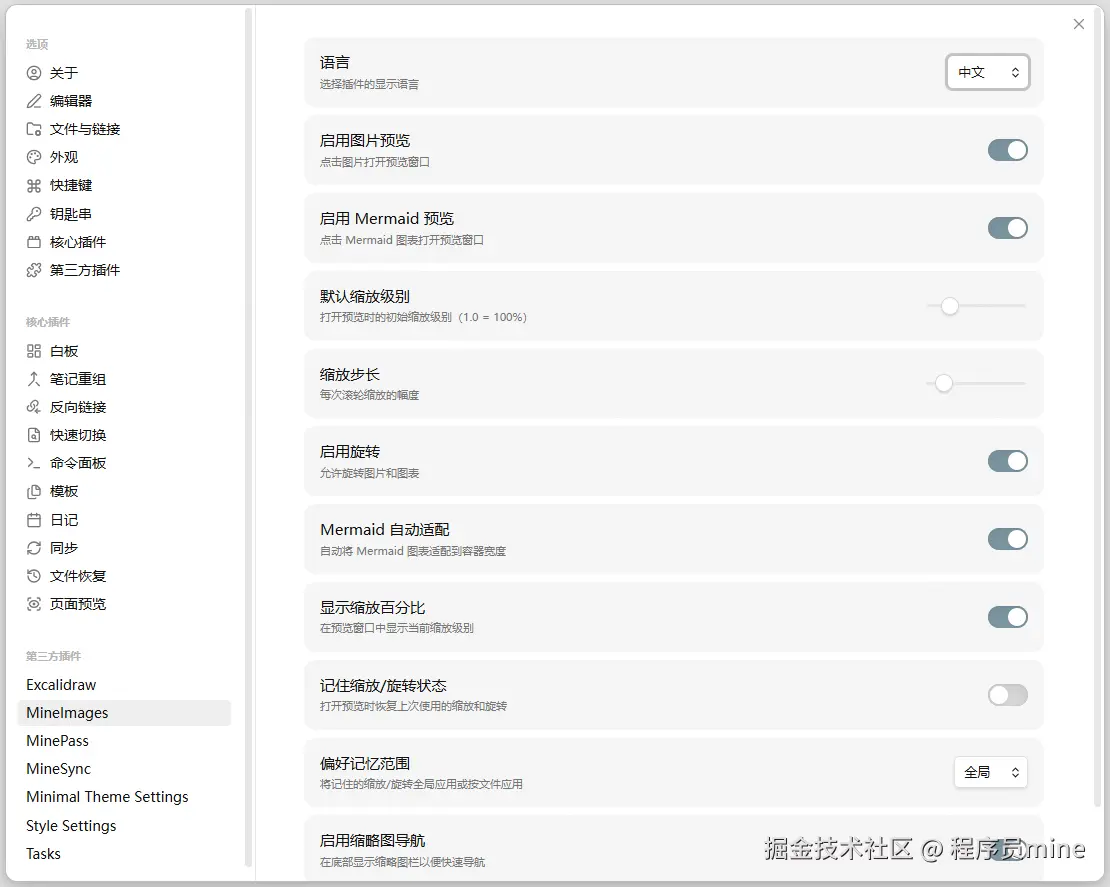The width and height of the screenshot is (1110, 887).
Task: Click the 关于 person icon in the sidebar
Action: click(x=33, y=73)
